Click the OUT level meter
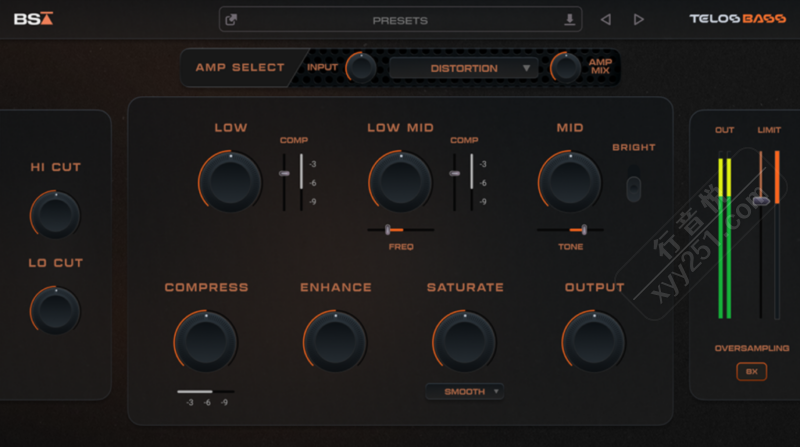The height and width of the screenshot is (447, 800). click(x=724, y=235)
